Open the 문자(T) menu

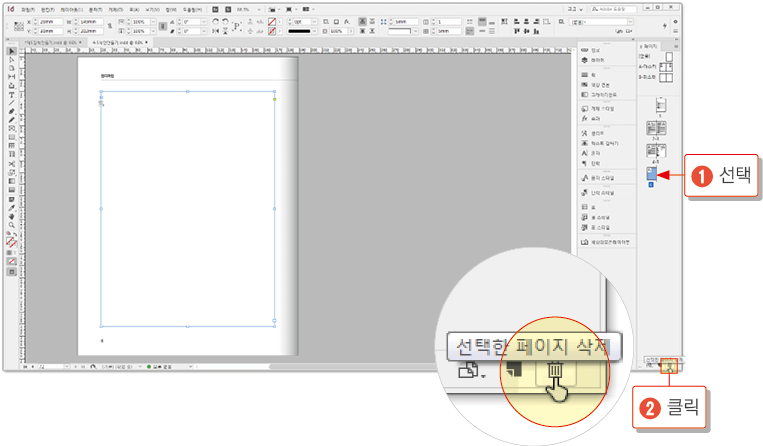pyautogui.click(x=96, y=9)
